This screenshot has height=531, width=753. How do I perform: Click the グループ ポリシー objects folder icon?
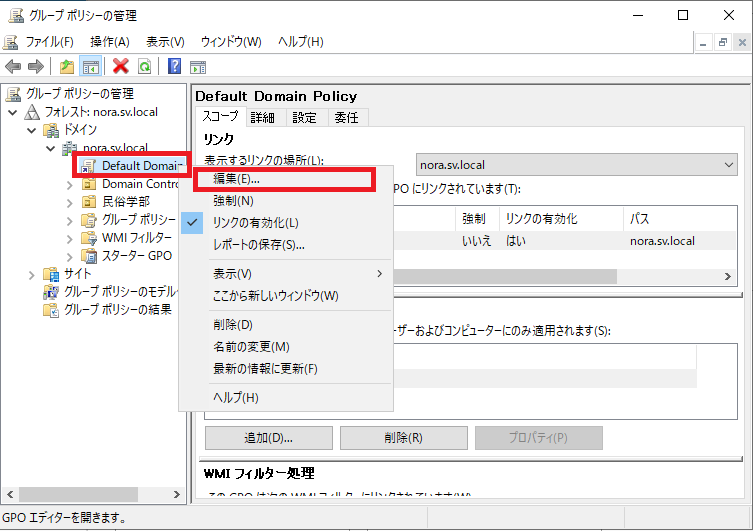coord(89,220)
